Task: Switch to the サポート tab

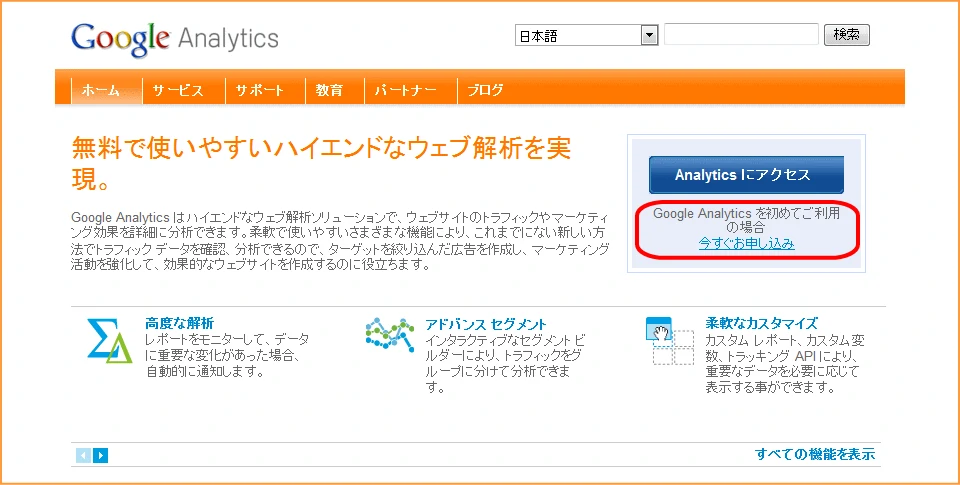Action: tap(260, 90)
